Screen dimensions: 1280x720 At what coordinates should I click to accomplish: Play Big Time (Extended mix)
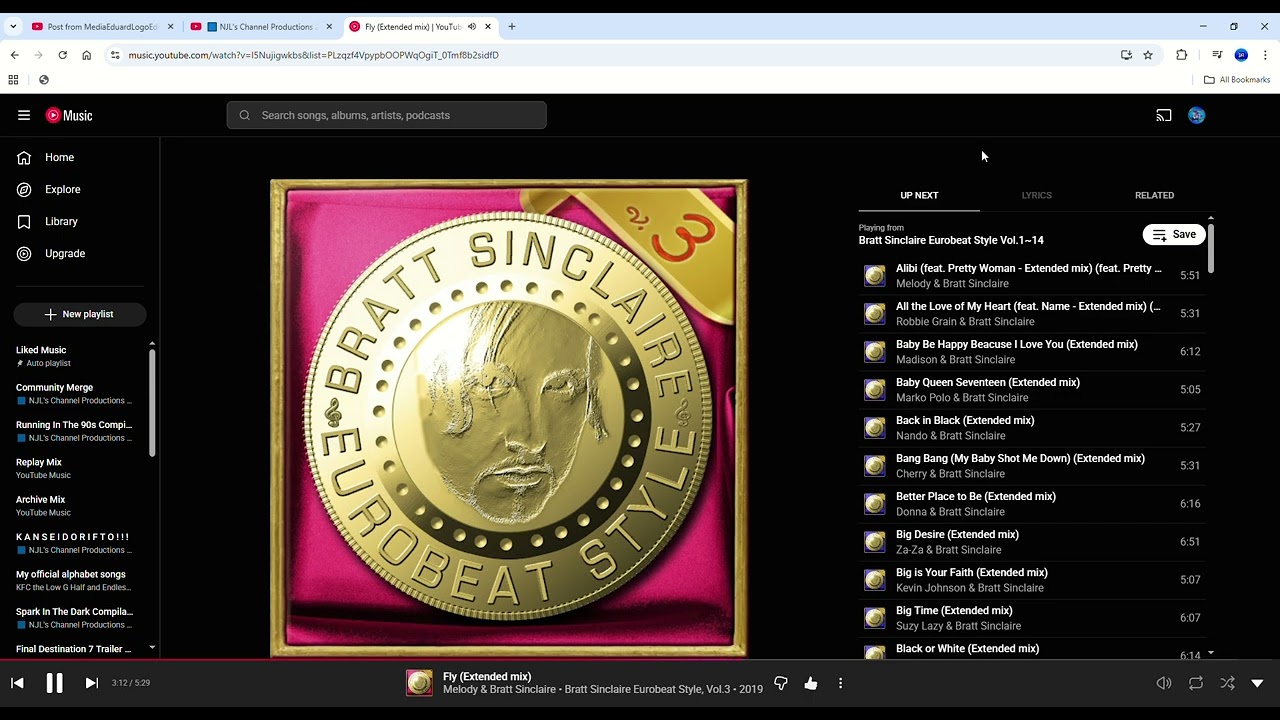click(x=1032, y=618)
